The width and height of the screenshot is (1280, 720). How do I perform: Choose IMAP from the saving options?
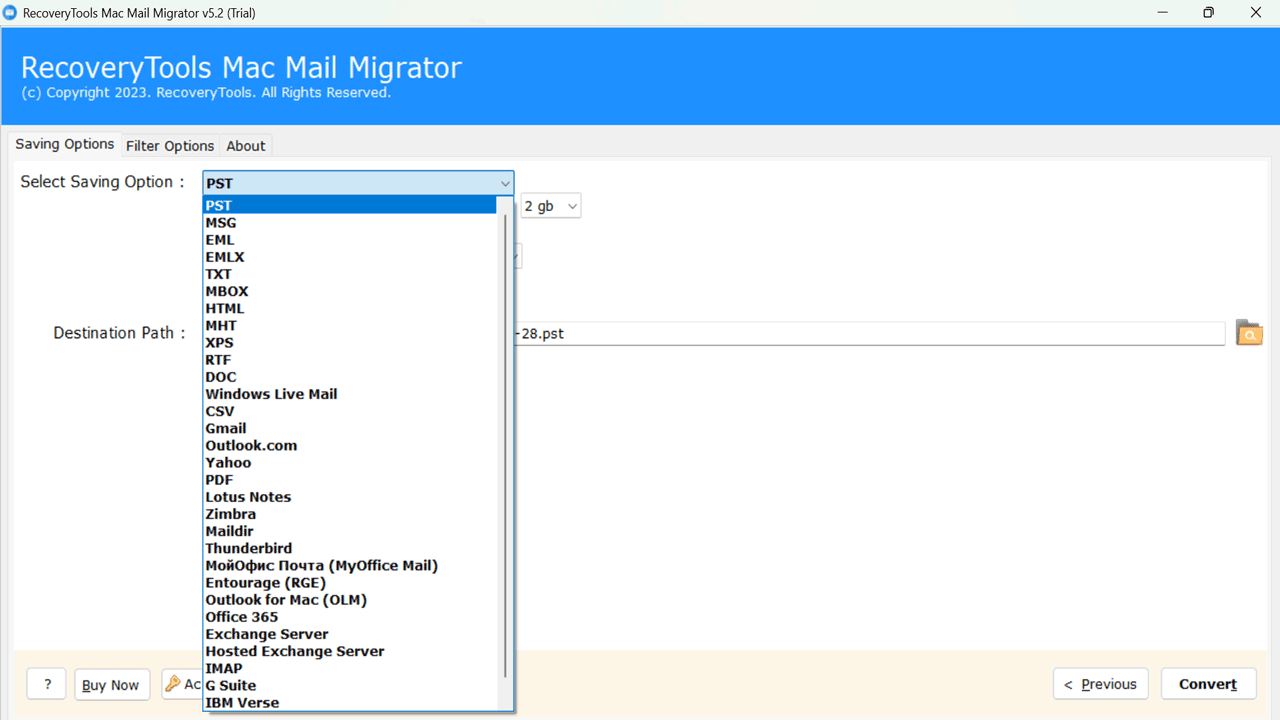coord(350,668)
